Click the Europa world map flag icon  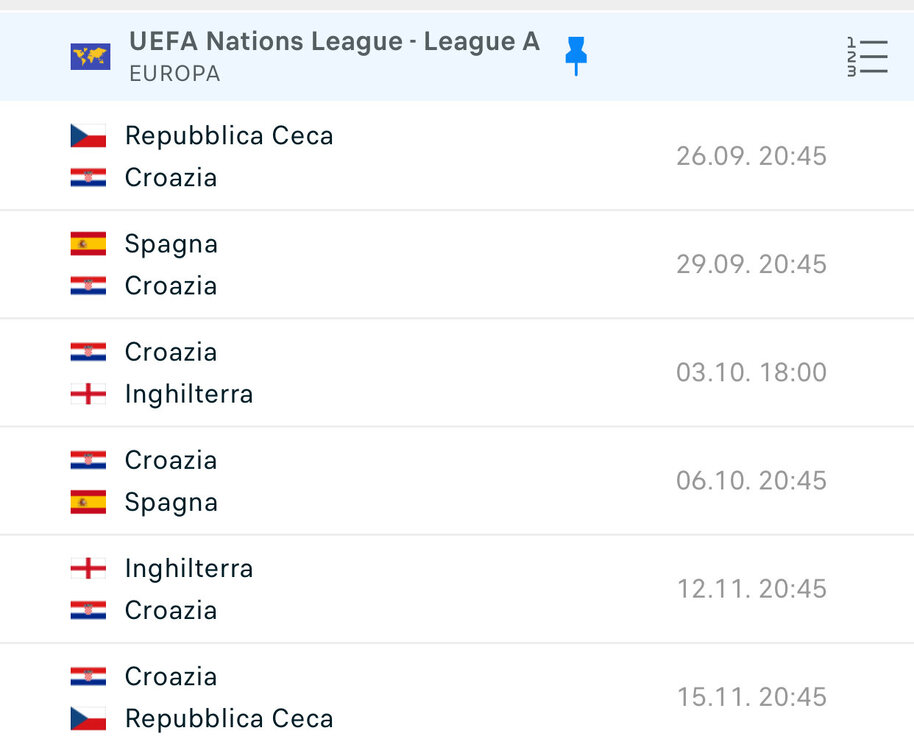[90, 57]
